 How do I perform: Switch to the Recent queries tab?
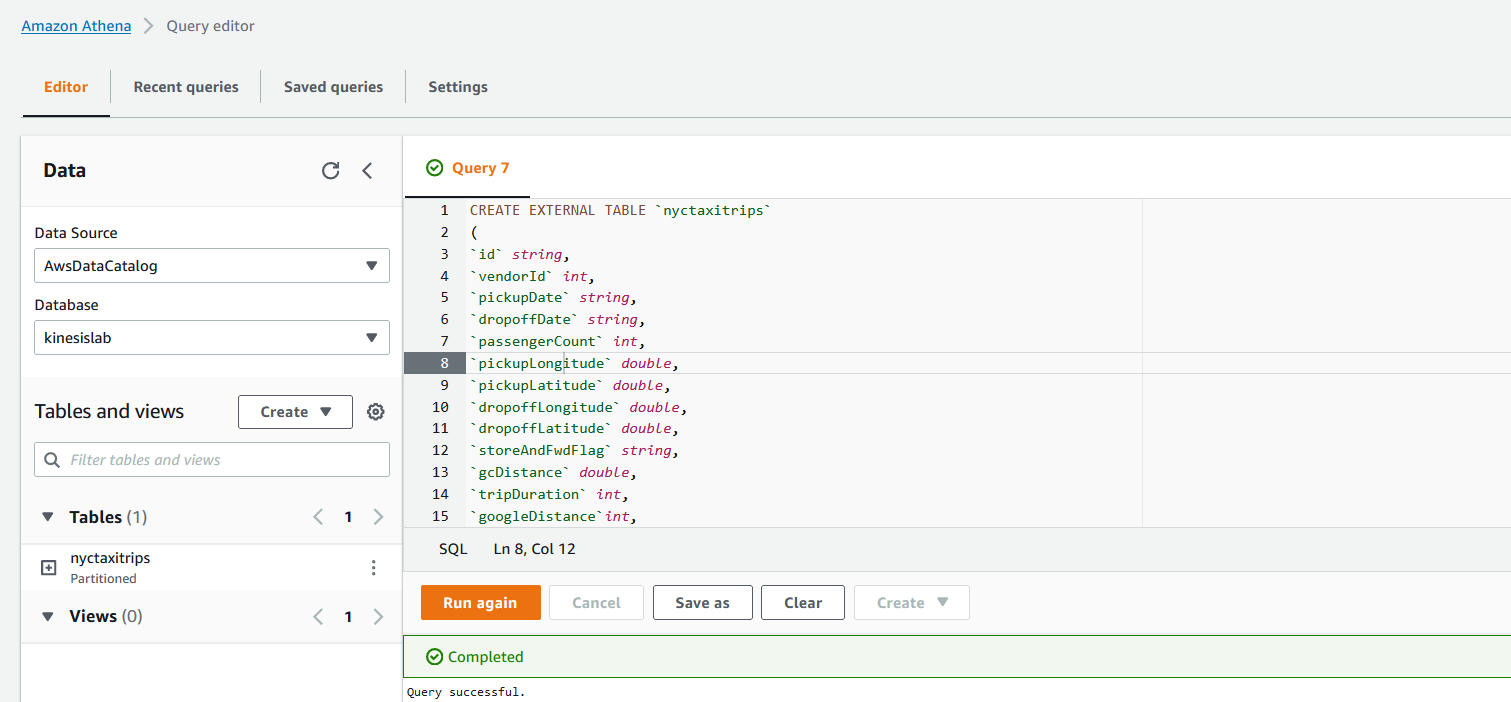(x=186, y=87)
